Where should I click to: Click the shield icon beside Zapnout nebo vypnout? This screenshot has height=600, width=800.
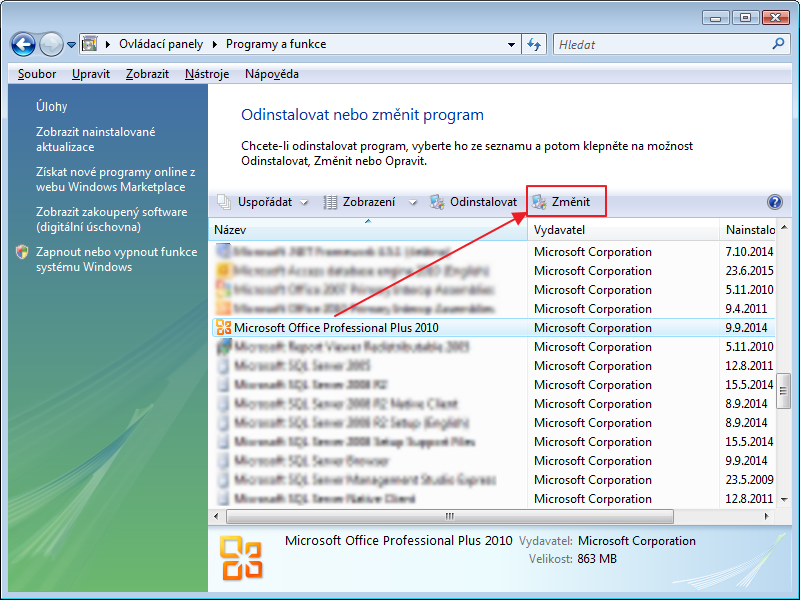point(22,252)
